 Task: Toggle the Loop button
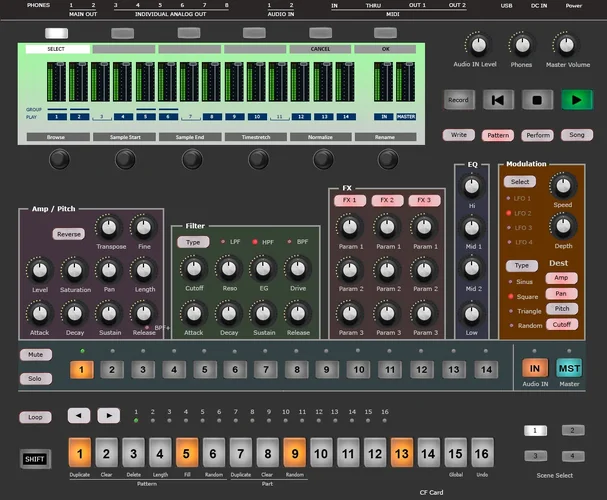(35, 417)
